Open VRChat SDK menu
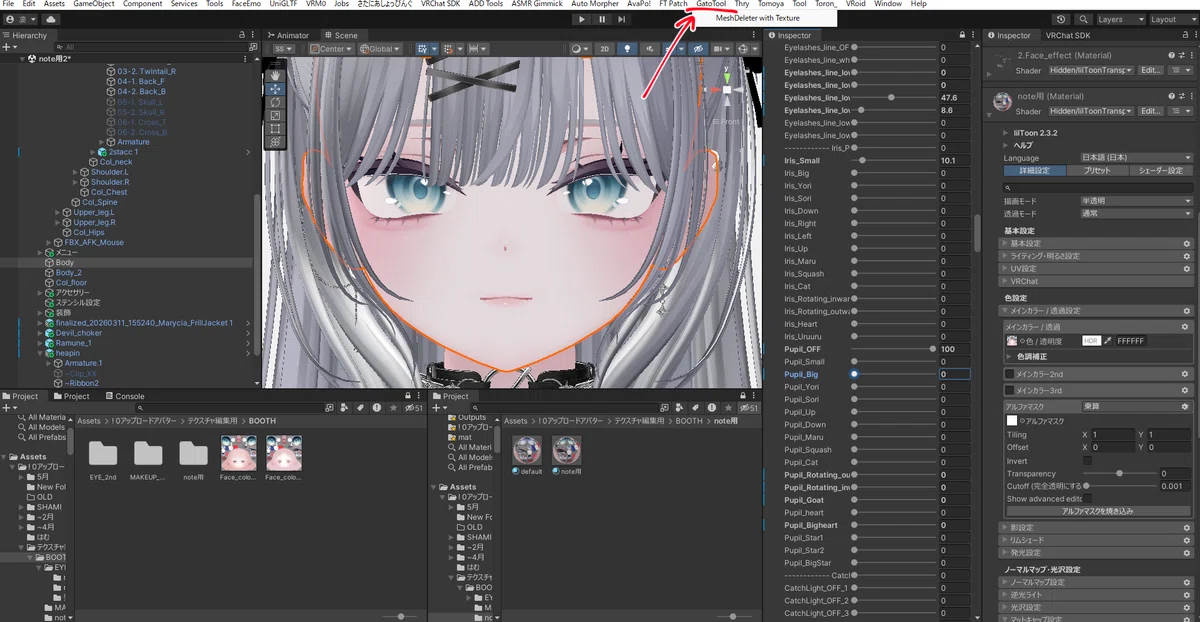1200x622 pixels. (441, 4)
